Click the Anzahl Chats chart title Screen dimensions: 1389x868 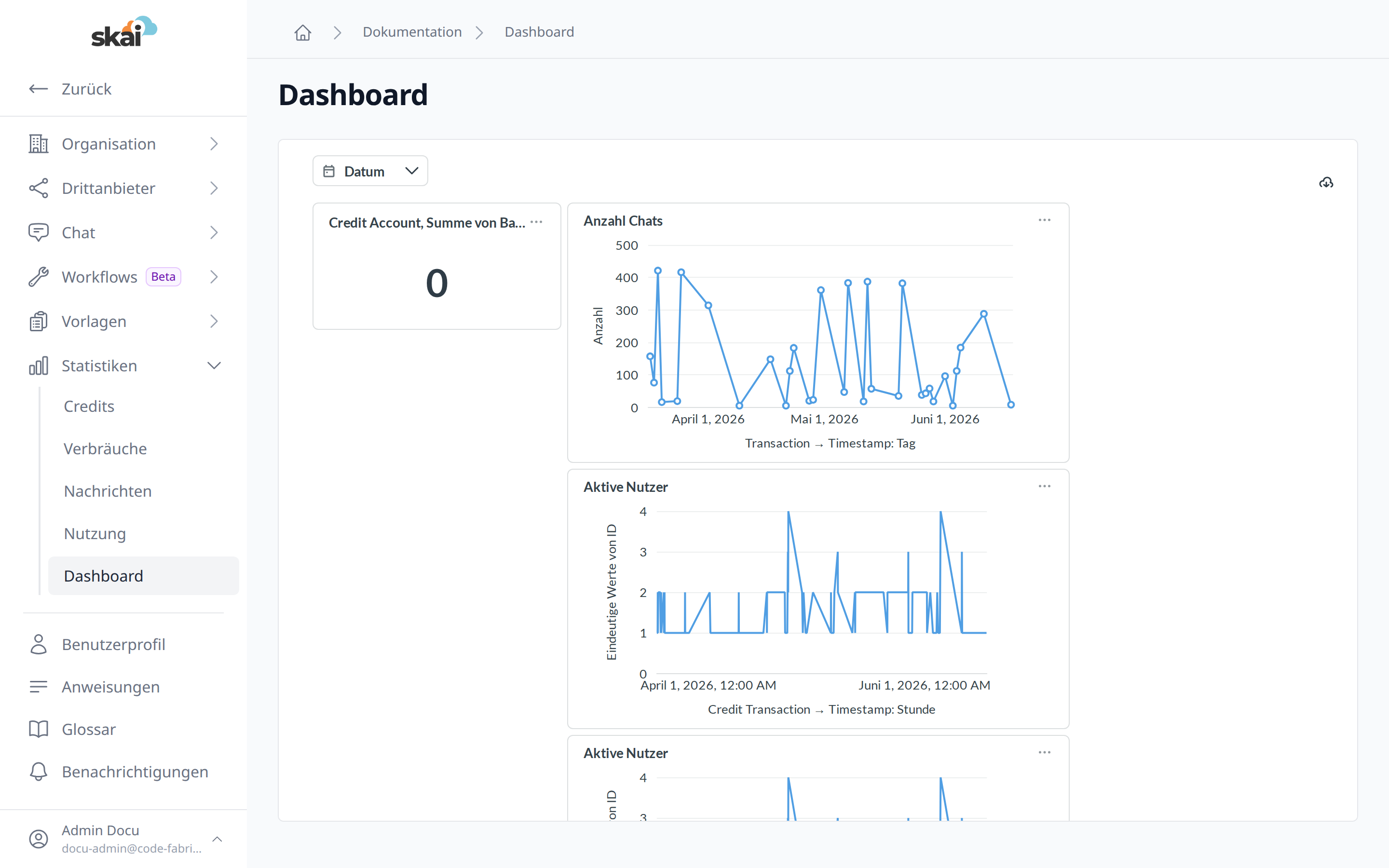tap(623, 221)
